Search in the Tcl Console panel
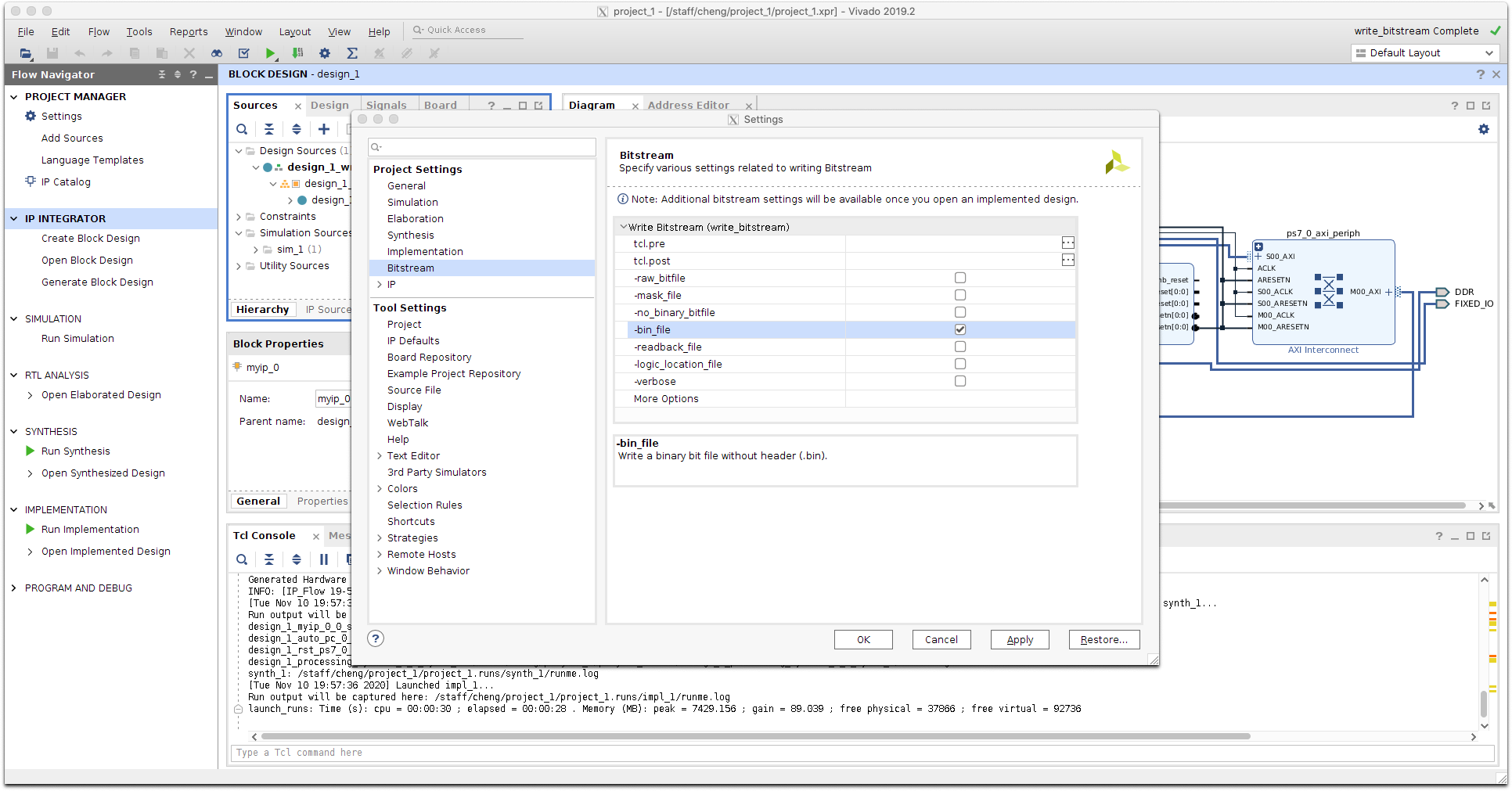The image size is (1512, 791). [242, 559]
